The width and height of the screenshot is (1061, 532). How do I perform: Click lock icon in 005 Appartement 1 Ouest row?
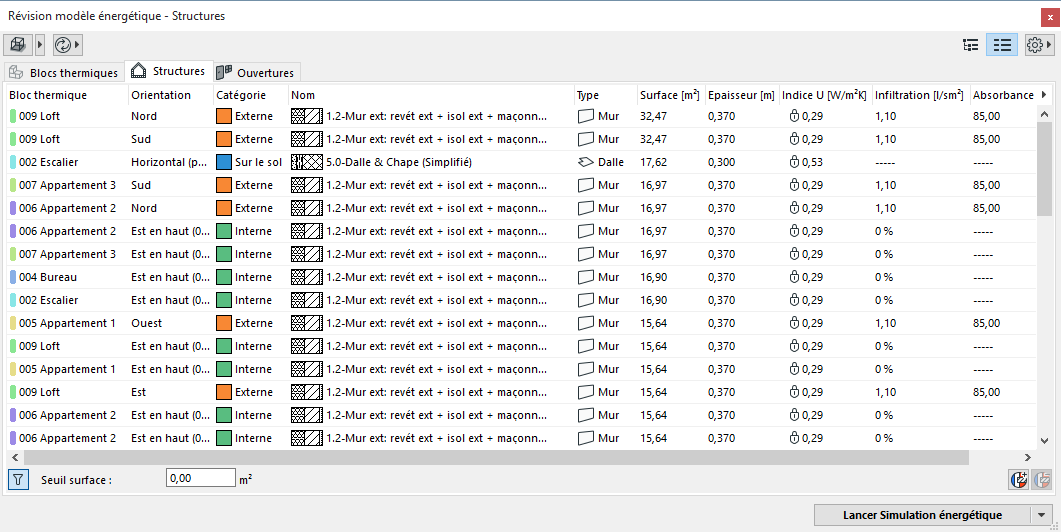pyautogui.click(x=794, y=324)
